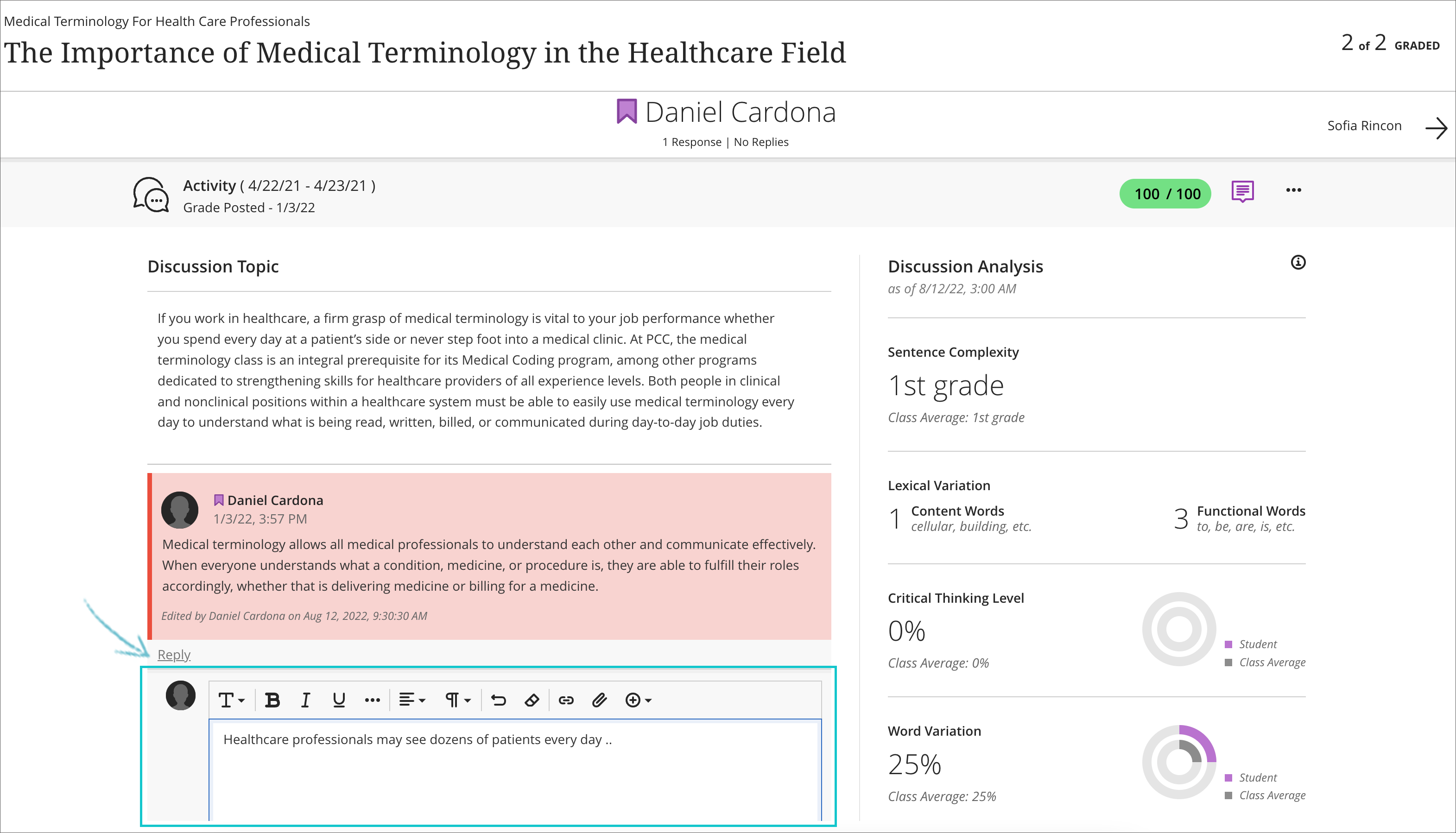Viewport: 1456px width, 833px height.
Task: Click the Discussion Analysis info icon
Action: (1298, 262)
